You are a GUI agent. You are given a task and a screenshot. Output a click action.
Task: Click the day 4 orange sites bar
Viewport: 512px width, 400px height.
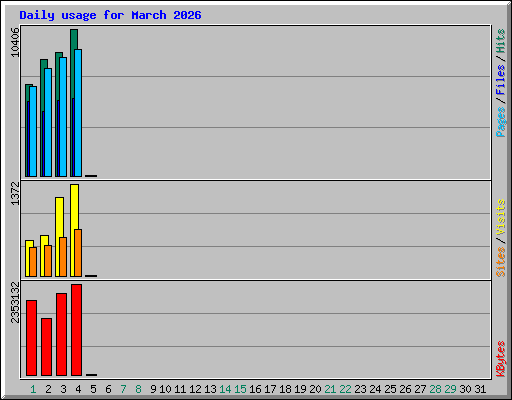coord(78,253)
